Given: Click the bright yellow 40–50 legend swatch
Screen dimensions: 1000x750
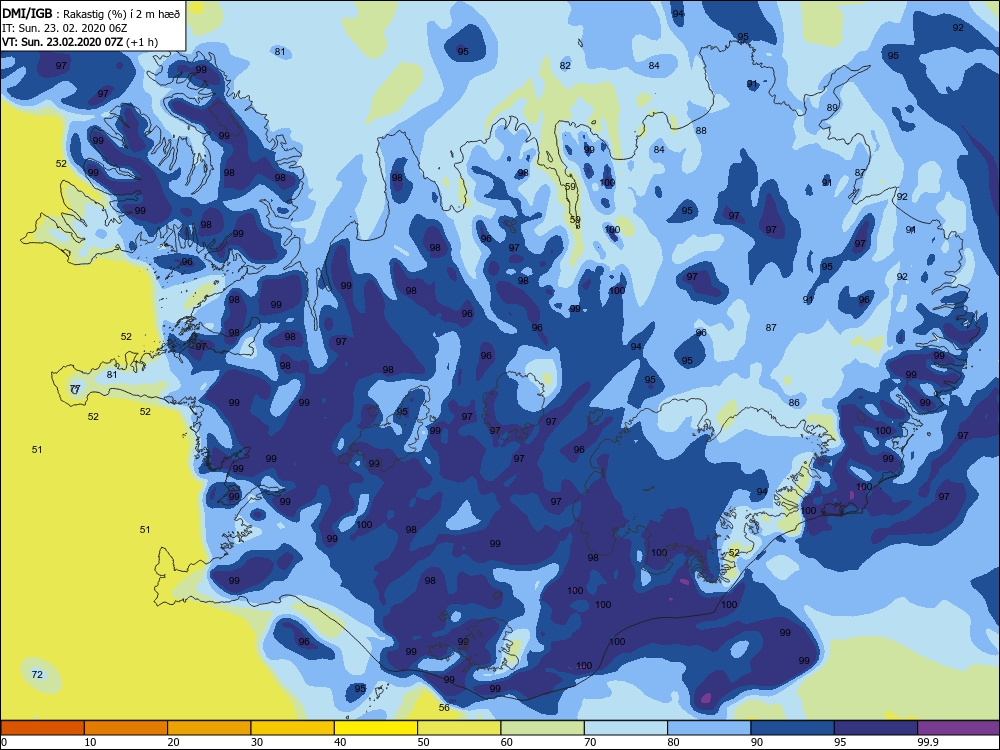Looking at the screenshot, I should click(376, 728).
